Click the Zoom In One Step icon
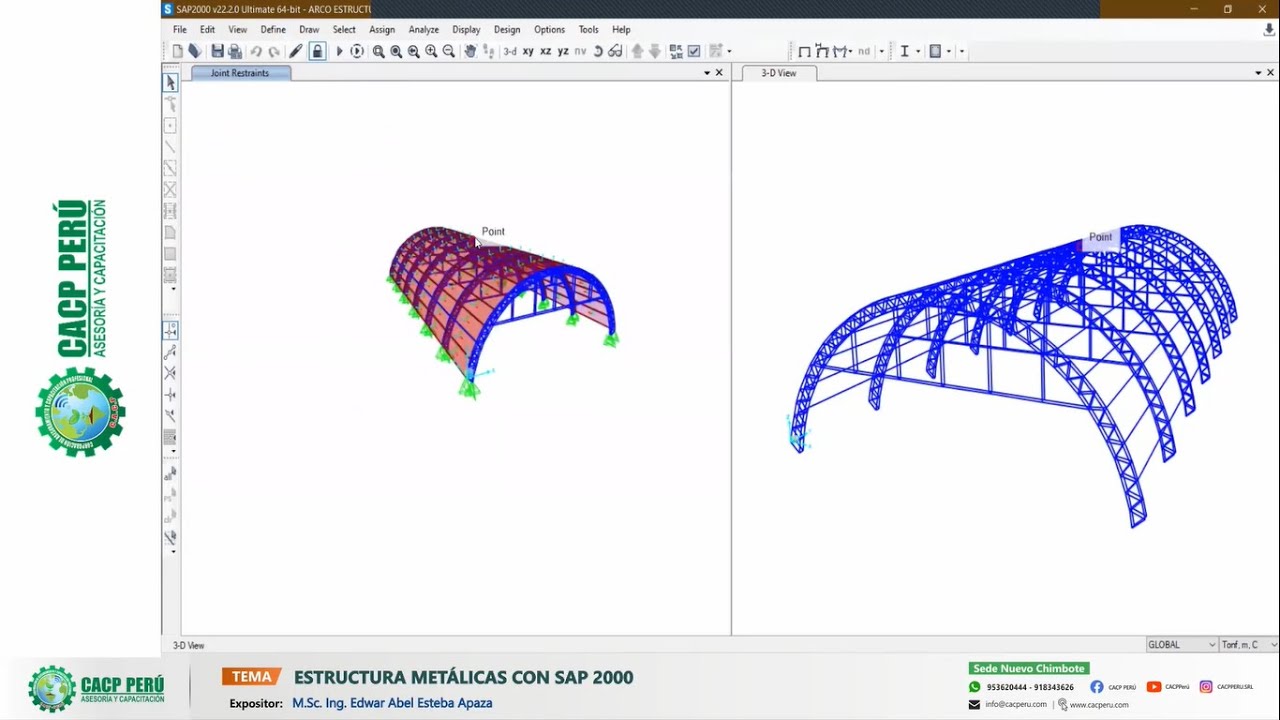The width and height of the screenshot is (1280, 720). click(x=431, y=51)
